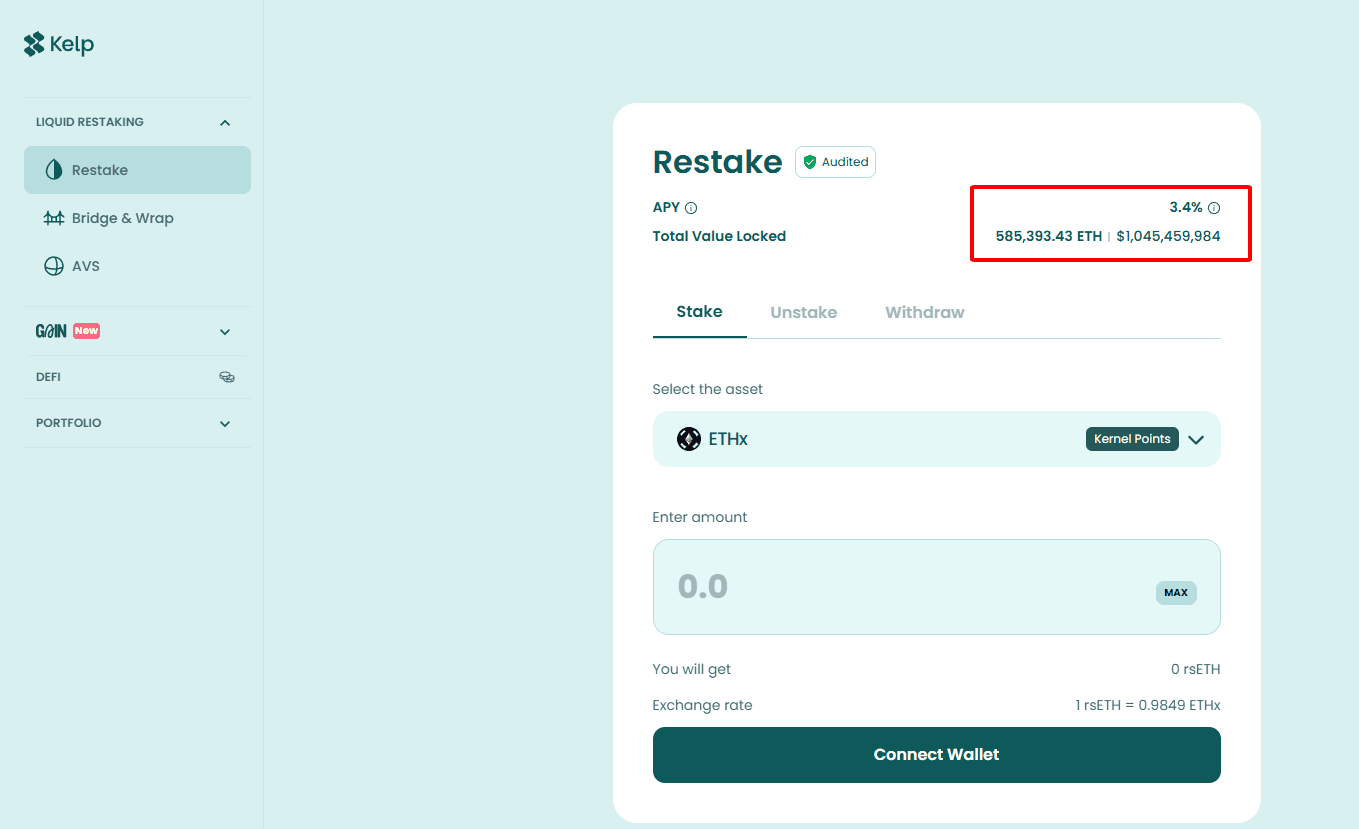Screen dimensions: 1359x829
Task: Expand the Portfolio section chevron
Action: [225, 424]
